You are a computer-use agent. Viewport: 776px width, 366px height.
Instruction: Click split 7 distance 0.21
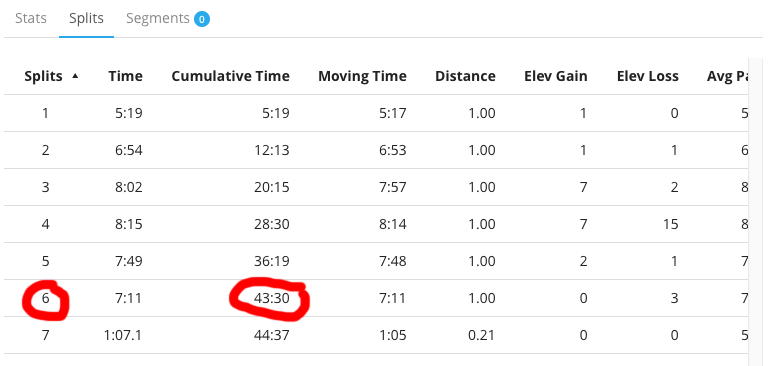[482, 335]
